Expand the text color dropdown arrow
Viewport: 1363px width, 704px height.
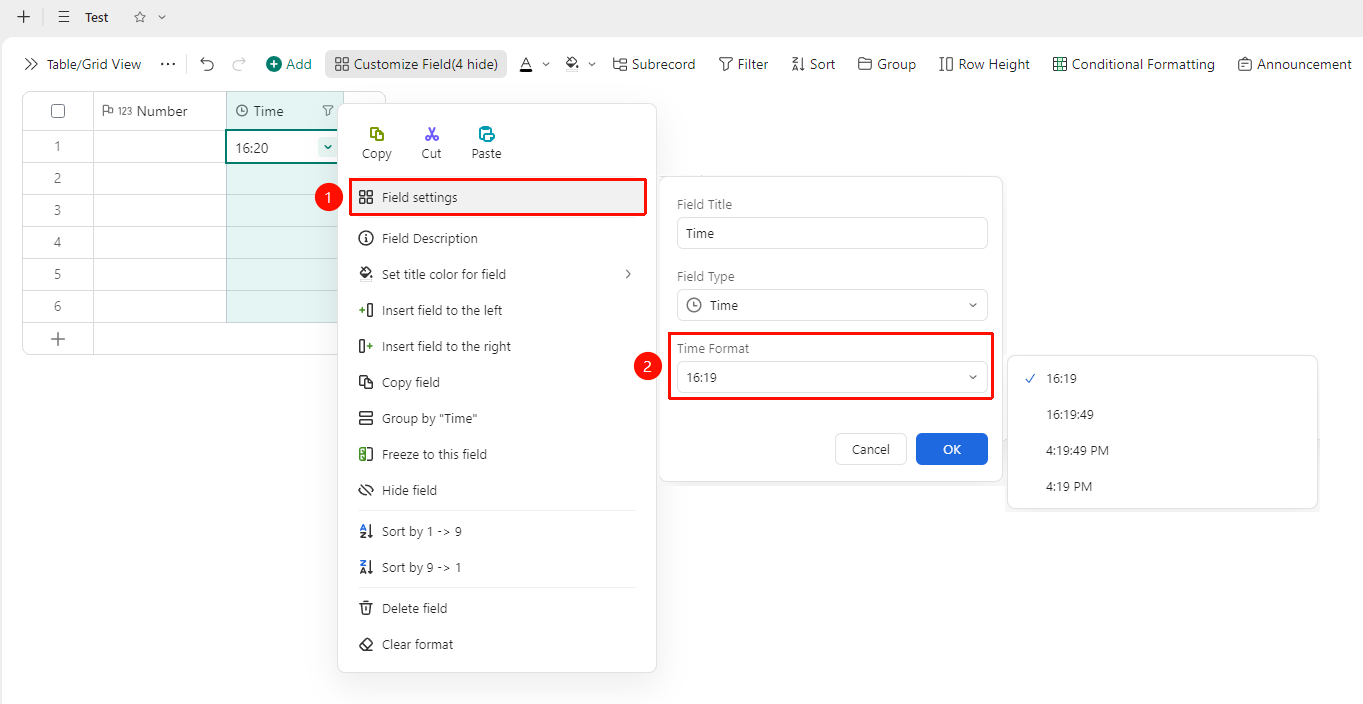(546, 64)
